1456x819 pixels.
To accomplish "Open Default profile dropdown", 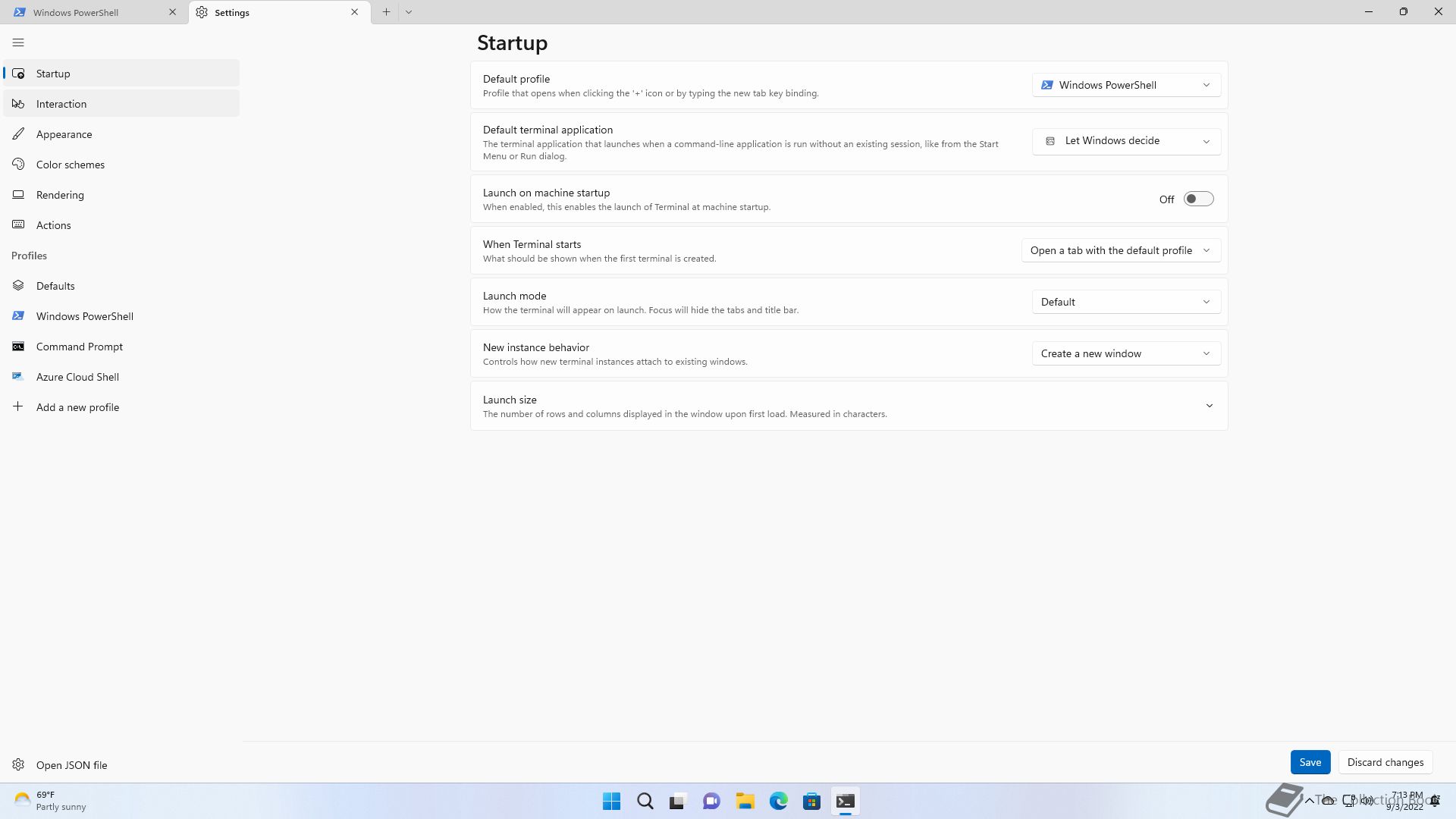I will click(1126, 85).
